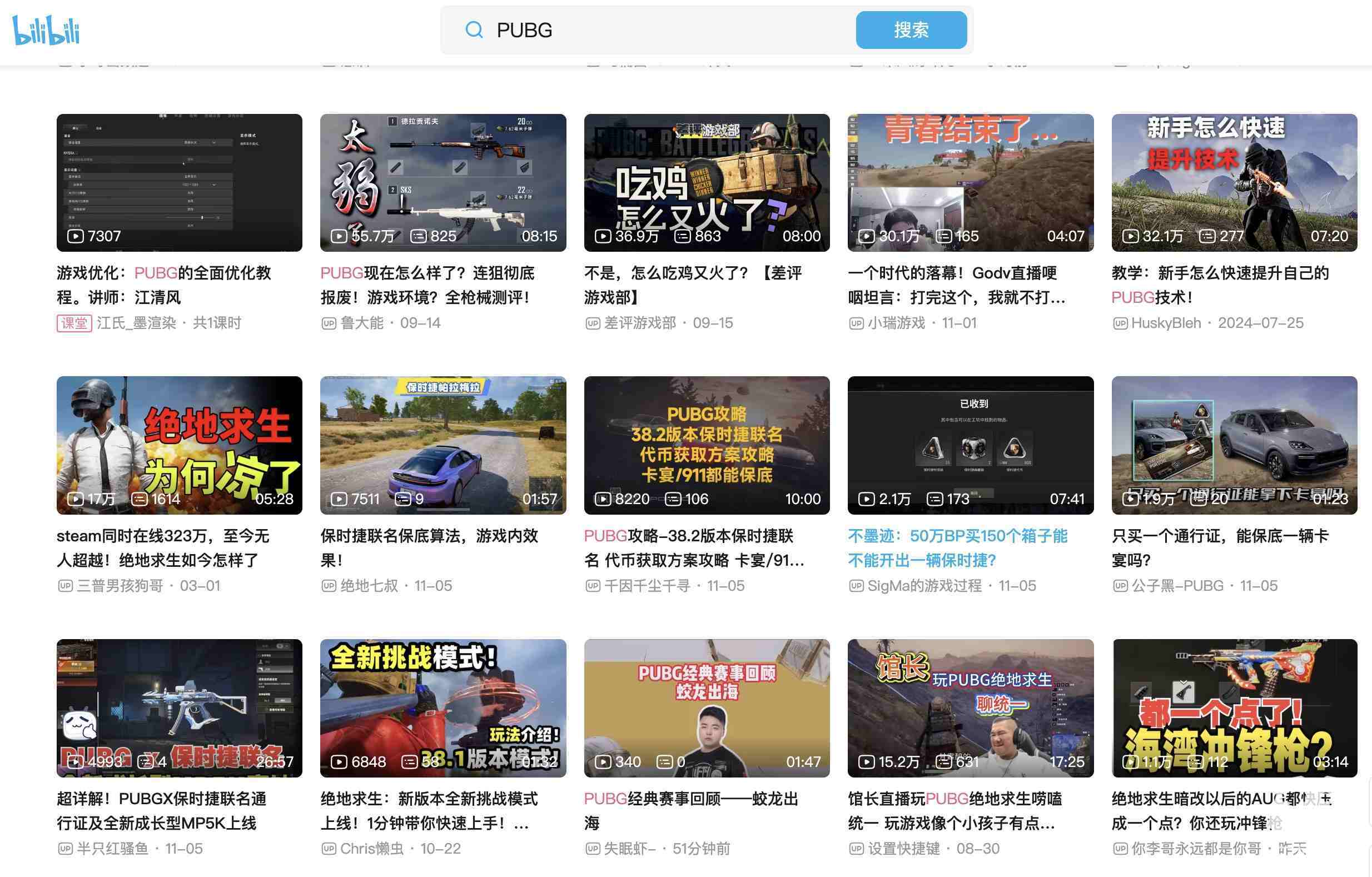Open uploader Chris懒虫 profile link

(371, 849)
